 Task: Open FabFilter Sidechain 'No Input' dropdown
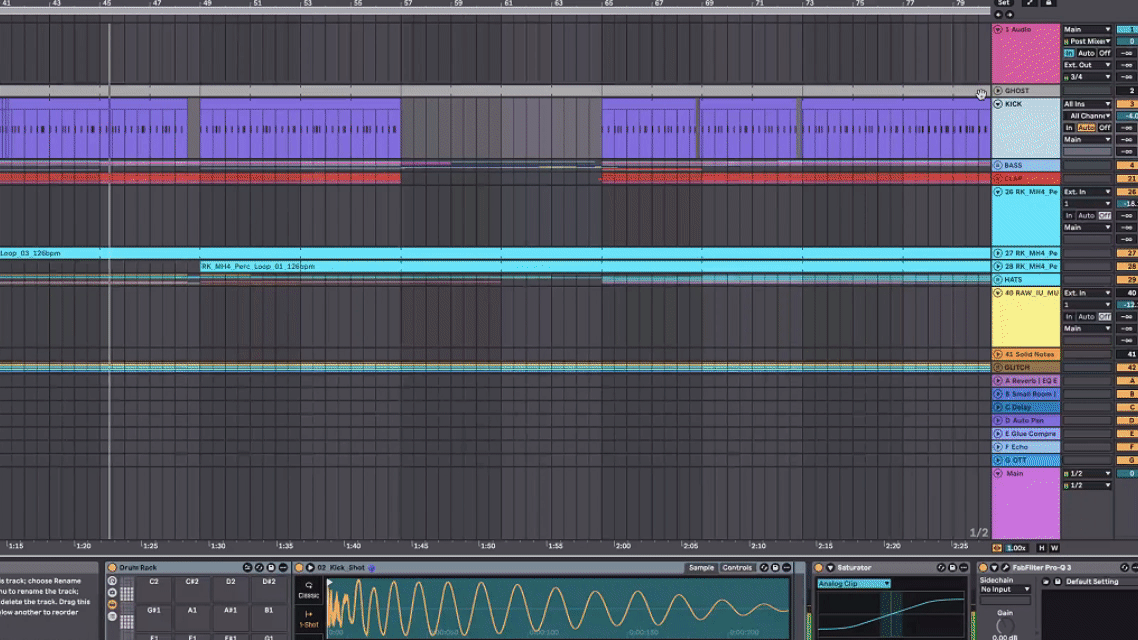[1003, 590]
